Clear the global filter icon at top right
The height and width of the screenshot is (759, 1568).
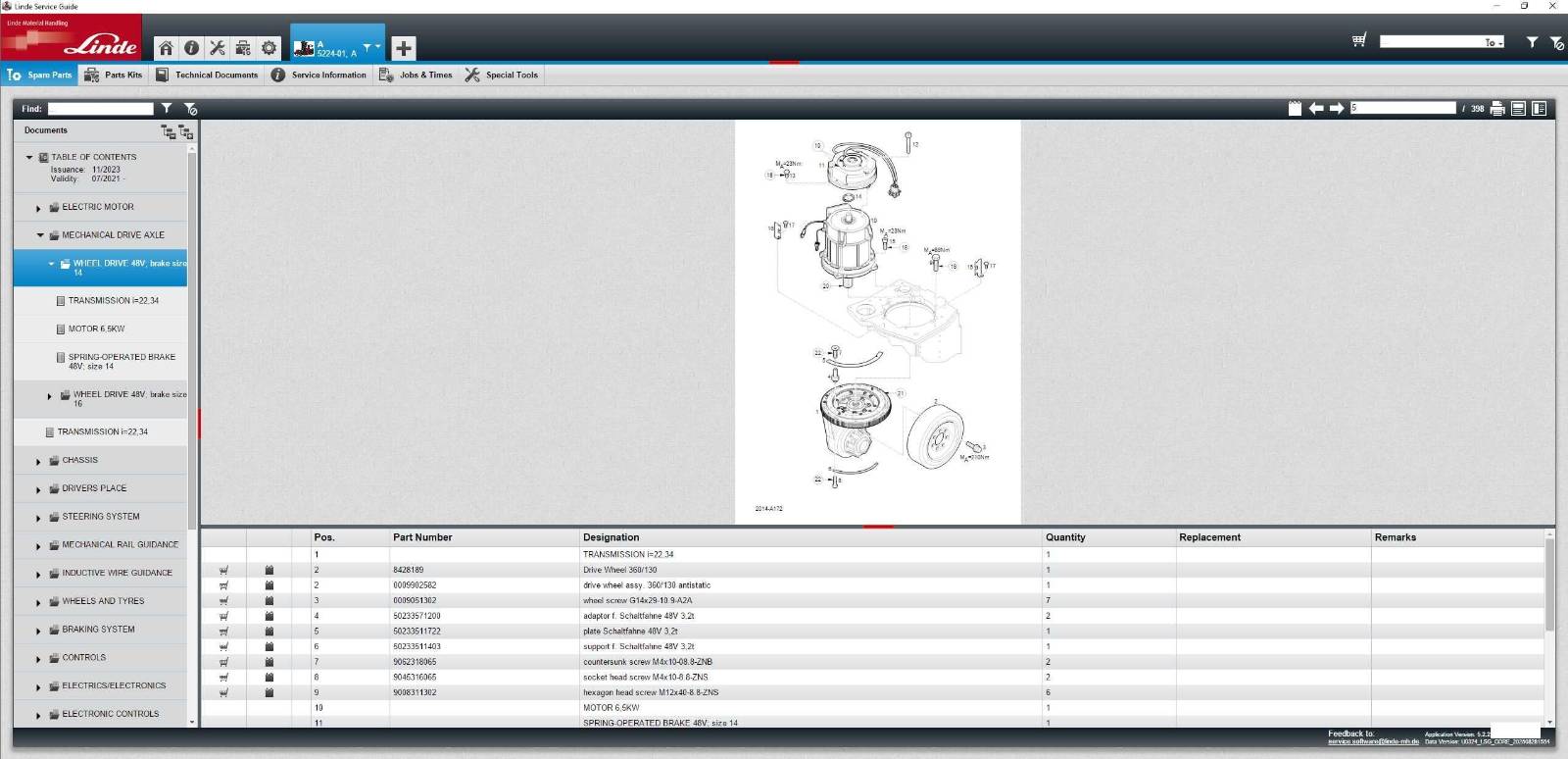pos(1556,42)
